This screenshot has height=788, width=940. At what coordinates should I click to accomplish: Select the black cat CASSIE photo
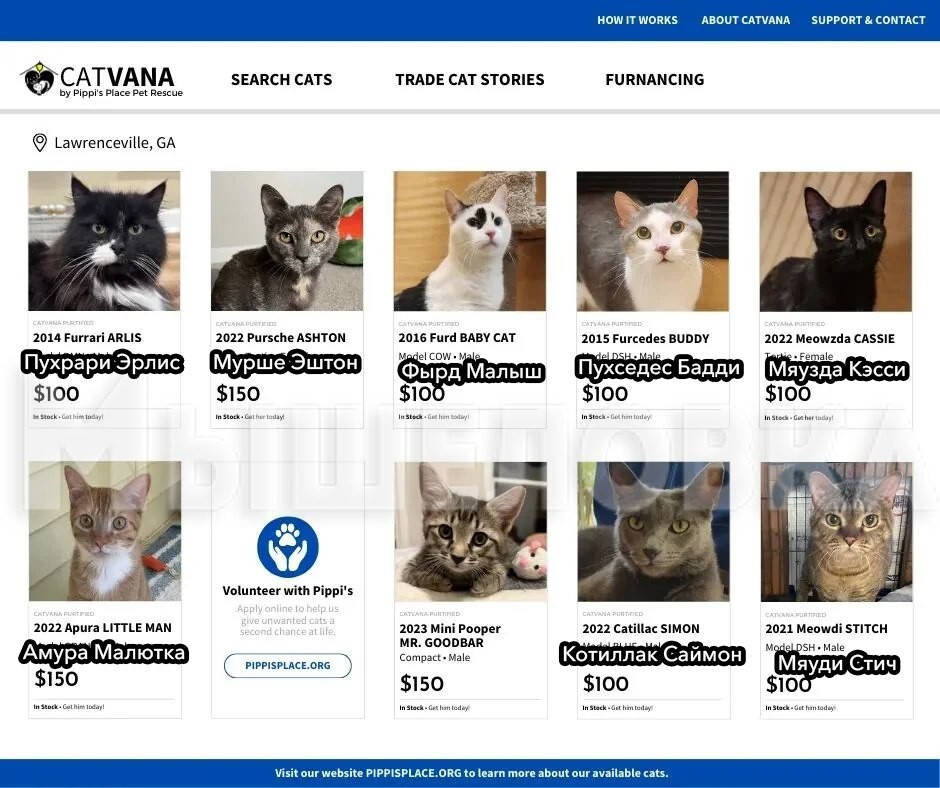(x=836, y=242)
